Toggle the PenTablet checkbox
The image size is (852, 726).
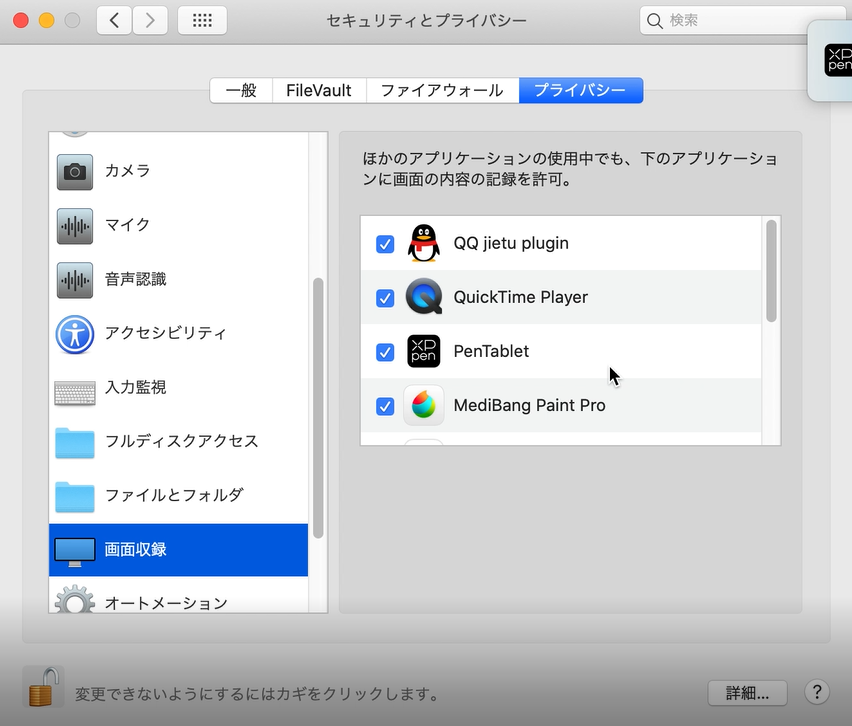[x=385, y=352]
